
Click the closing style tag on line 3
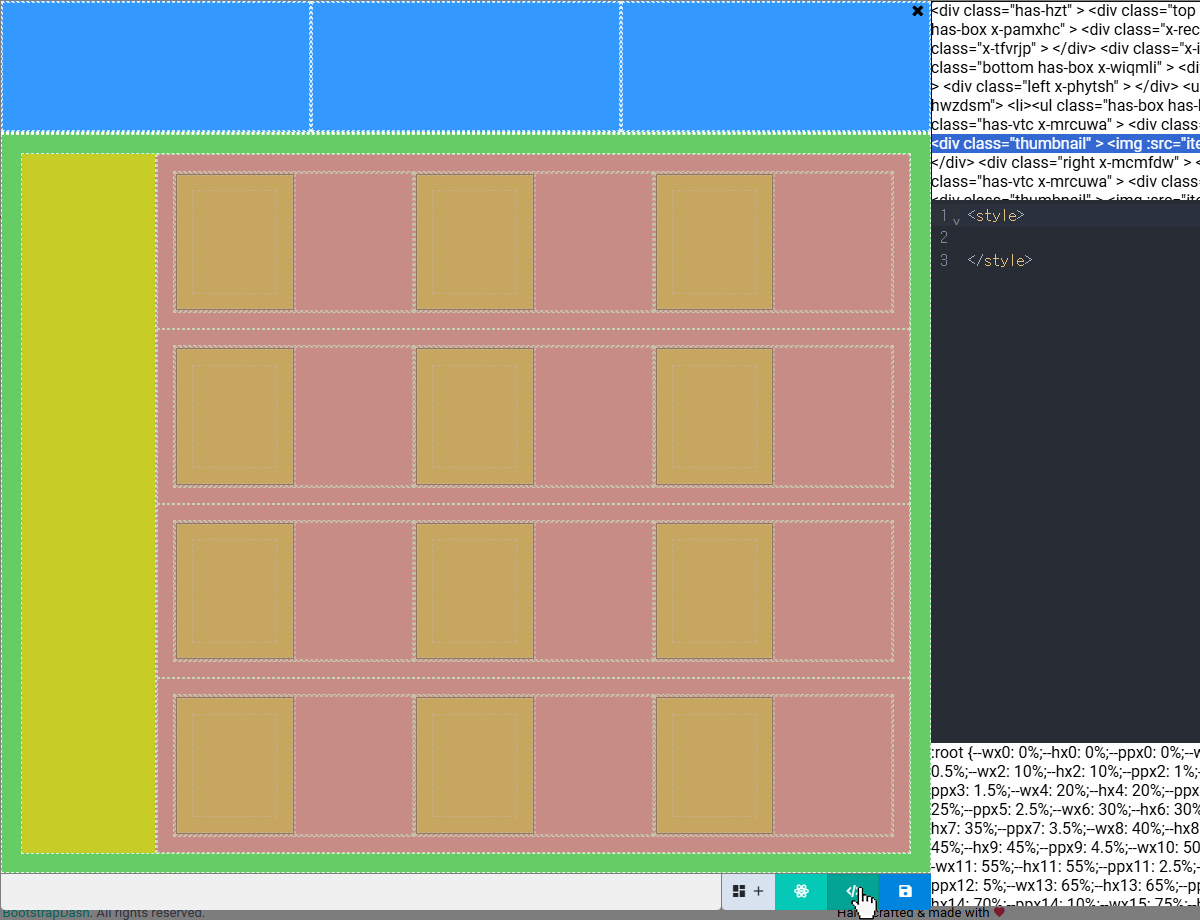coord(999,260)
